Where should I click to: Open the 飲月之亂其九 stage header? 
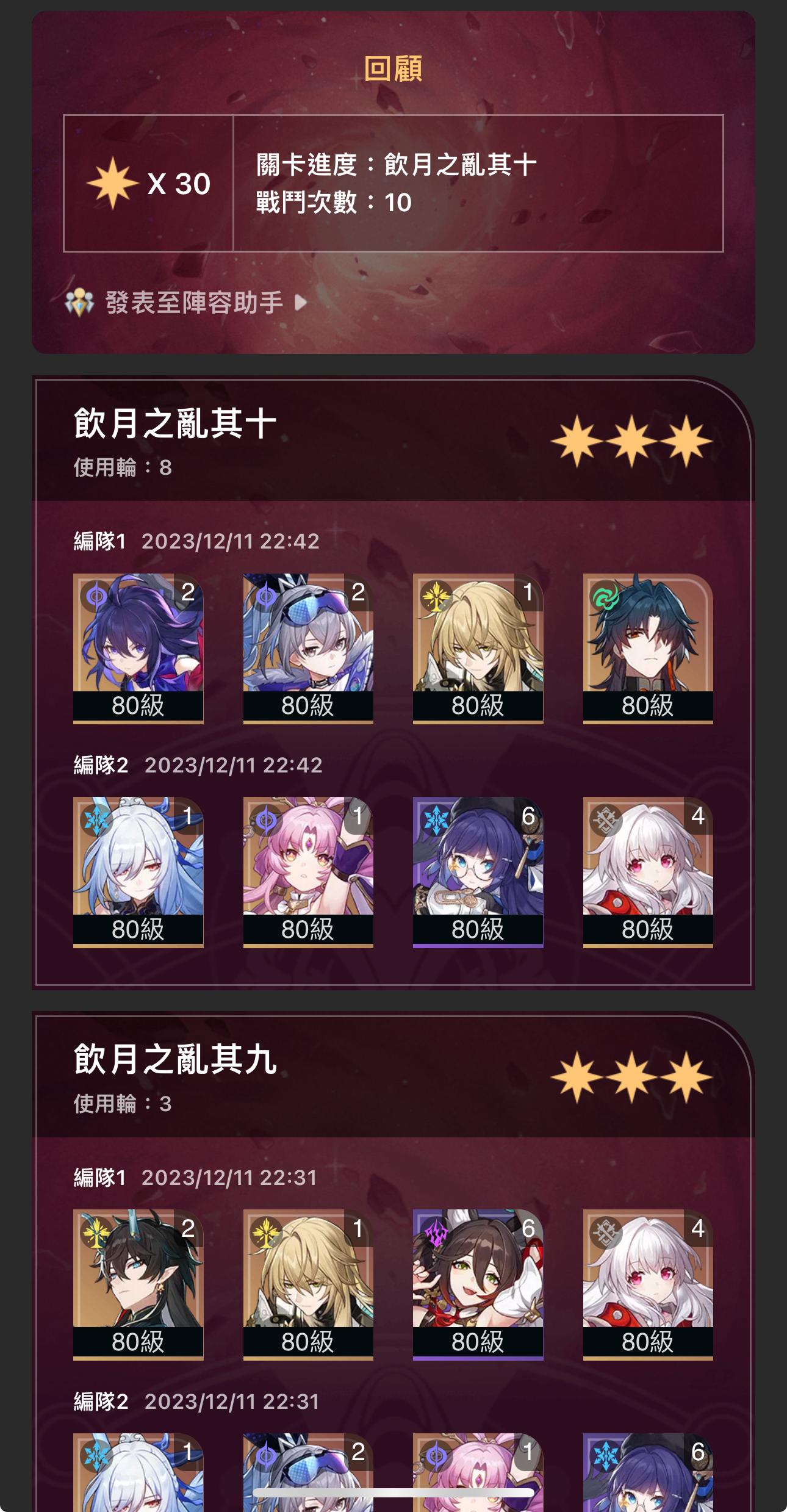pos(393,1076)
